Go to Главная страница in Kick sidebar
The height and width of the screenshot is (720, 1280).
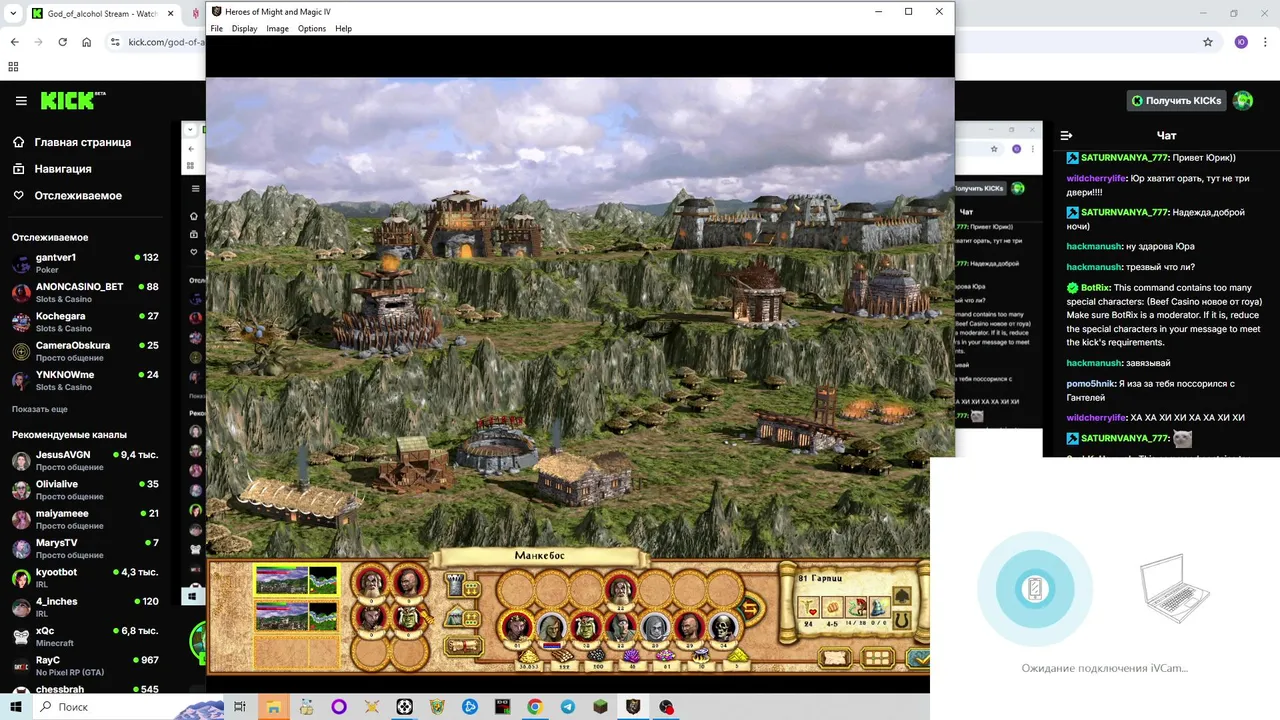(x=82, y=142)
